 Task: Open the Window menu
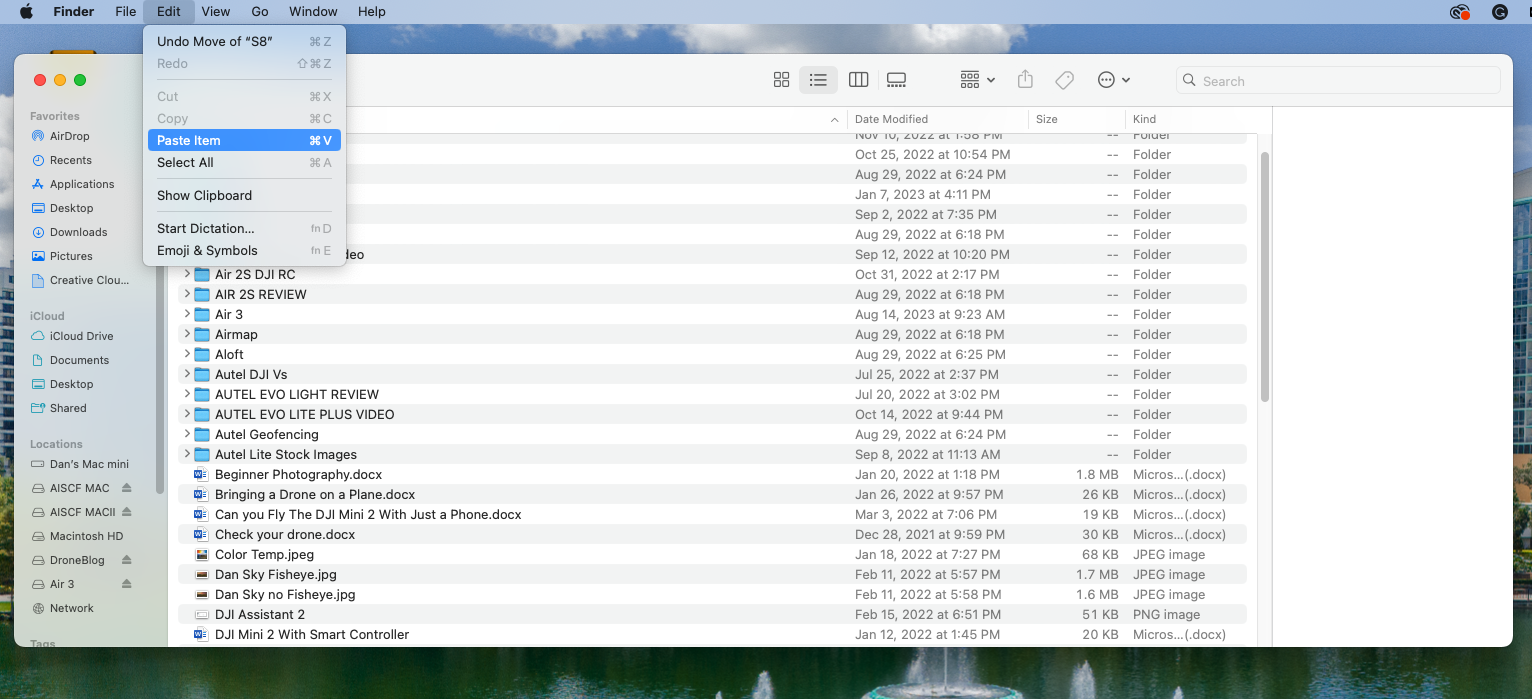[x=313, y=12]
